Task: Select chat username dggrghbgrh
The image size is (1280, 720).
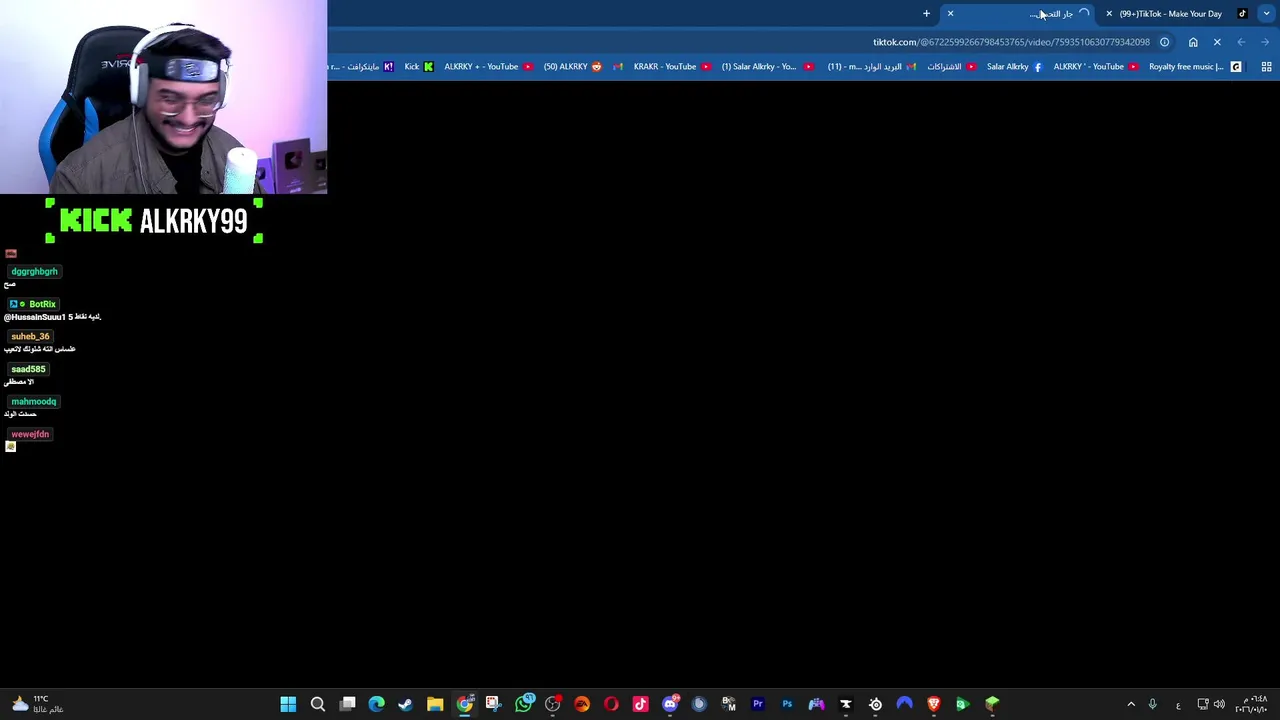Action: click(x=34, y=272)
